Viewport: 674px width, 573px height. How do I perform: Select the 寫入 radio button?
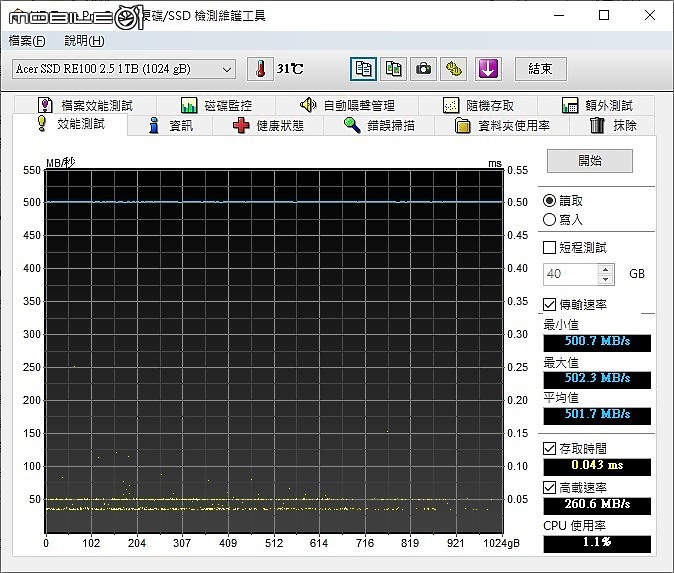click(549, 220)
